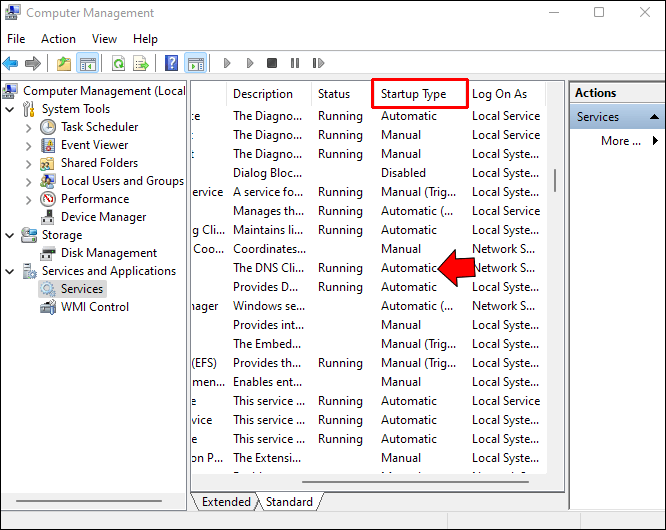The image size is (666, 530).
Task: Collapse the System Tools tree node
Action: (10, 109)
